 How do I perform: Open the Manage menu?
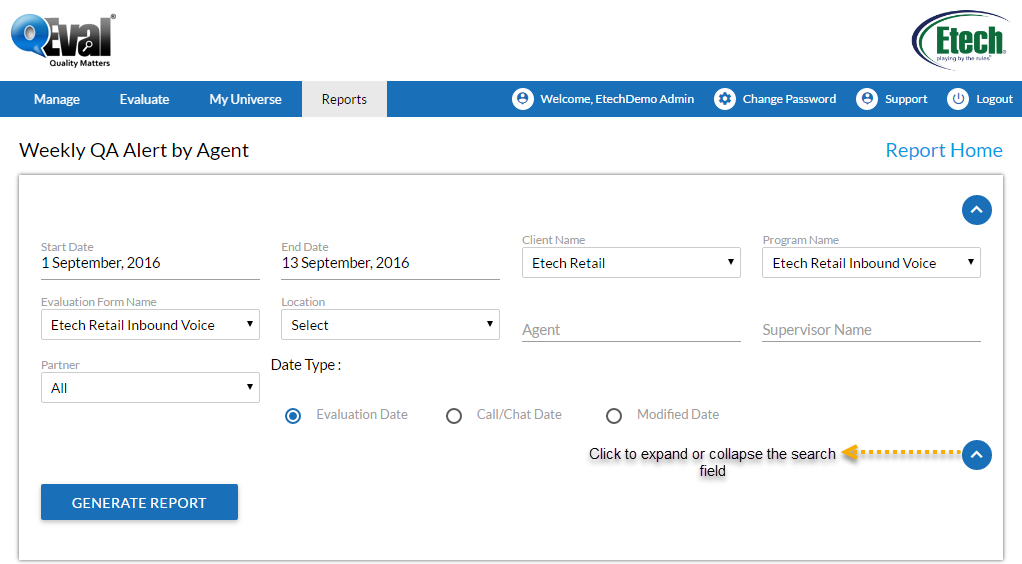57,99
